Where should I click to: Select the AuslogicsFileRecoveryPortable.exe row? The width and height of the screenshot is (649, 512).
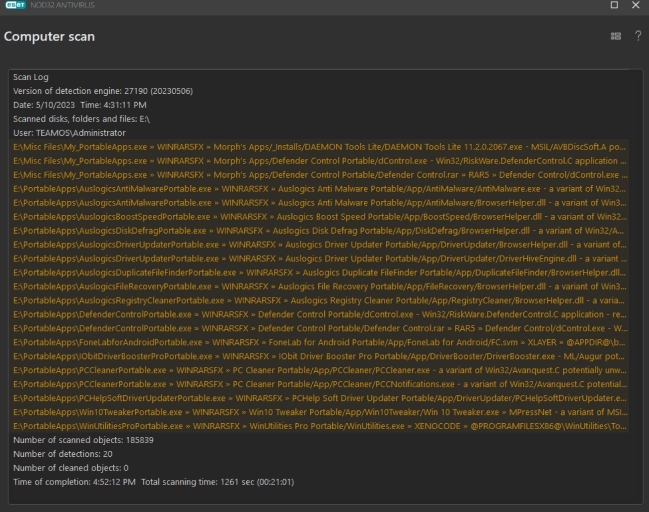(320, 286)
